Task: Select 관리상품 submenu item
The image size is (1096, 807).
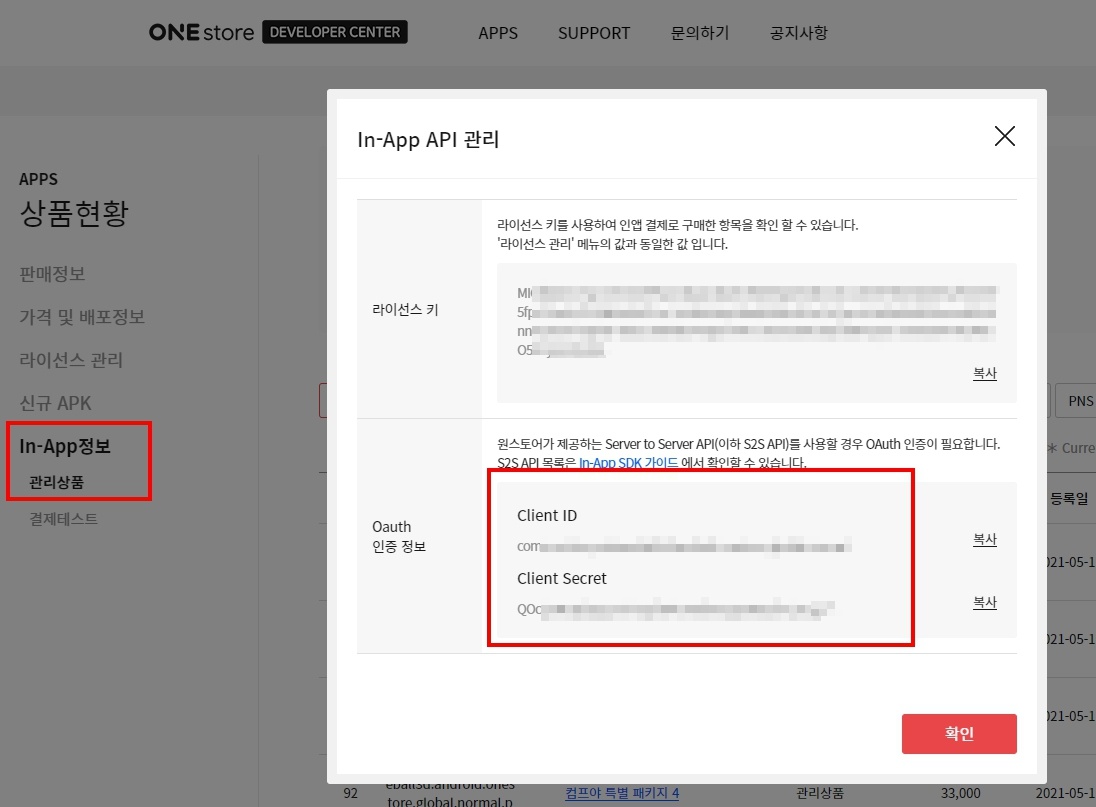Action: click(x=56, y=482)
